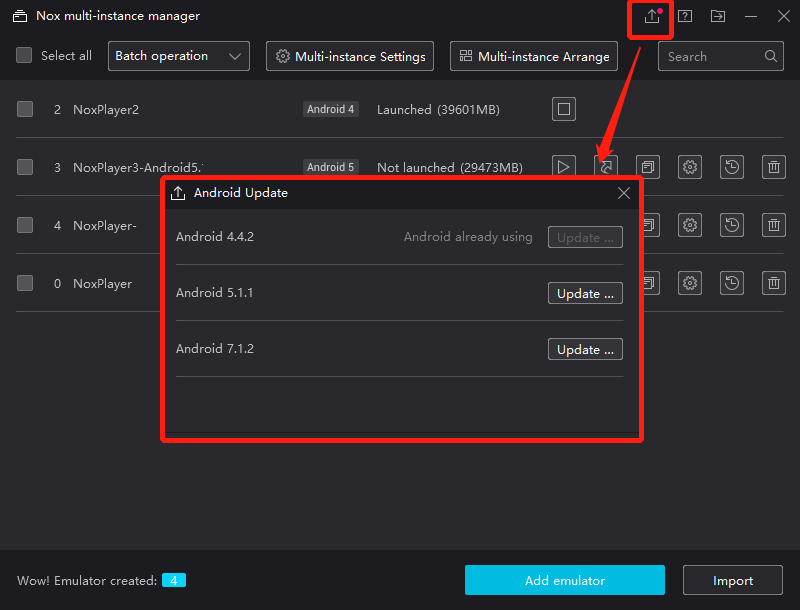Stop the launched NoxPlayer2 instance

point(564,109)
